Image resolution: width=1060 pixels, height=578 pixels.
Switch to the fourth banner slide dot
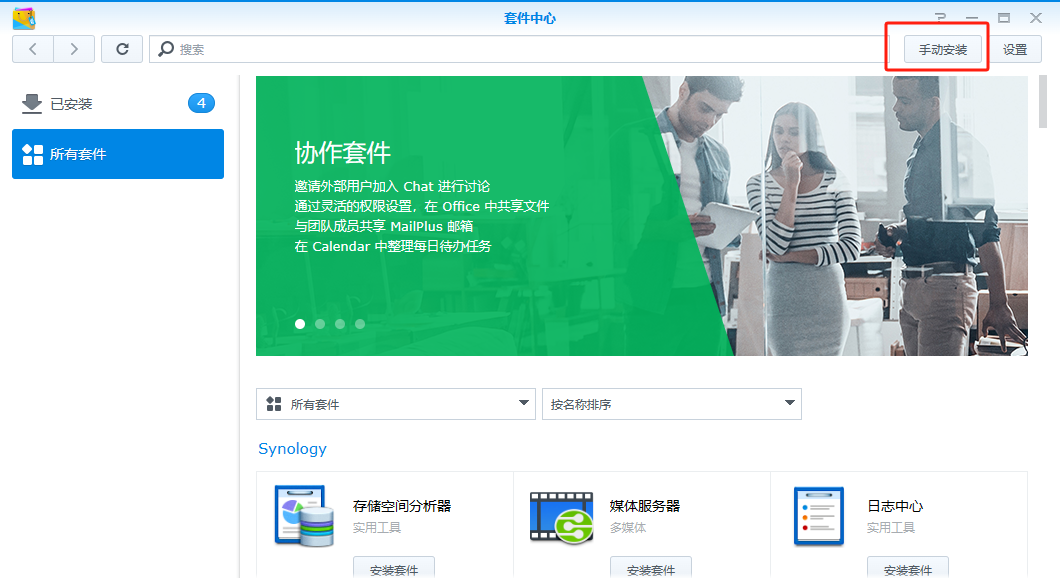360,324
